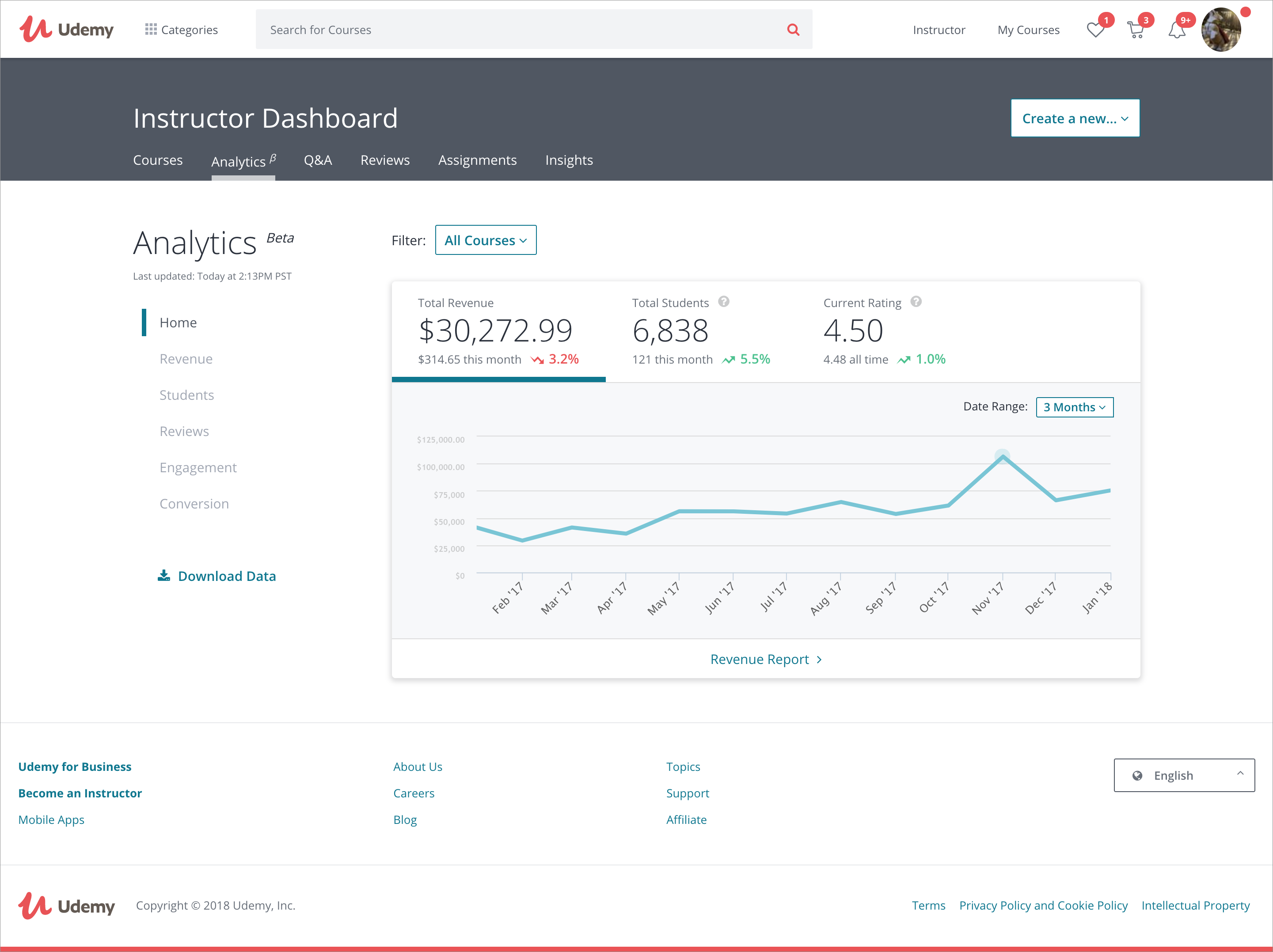Click Total Students help question icon

pyautogui.click(x=724, y=301)
